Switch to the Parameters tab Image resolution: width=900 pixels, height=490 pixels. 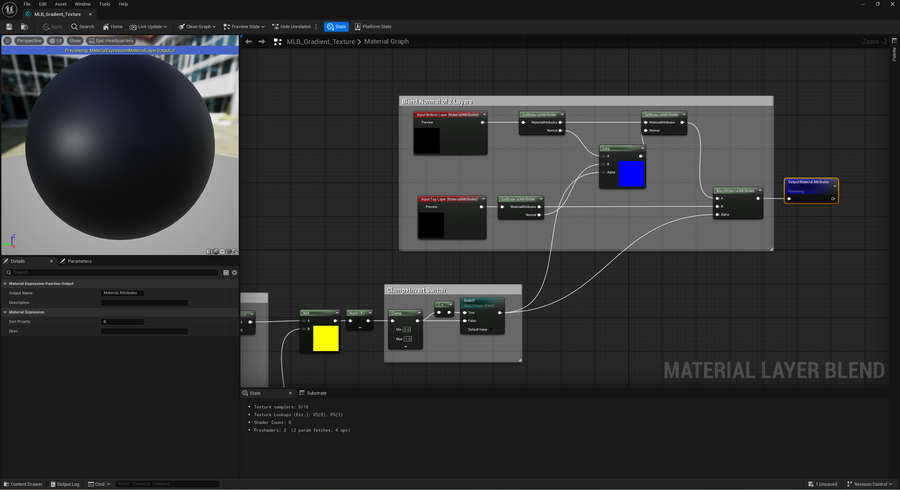[79, 261]
